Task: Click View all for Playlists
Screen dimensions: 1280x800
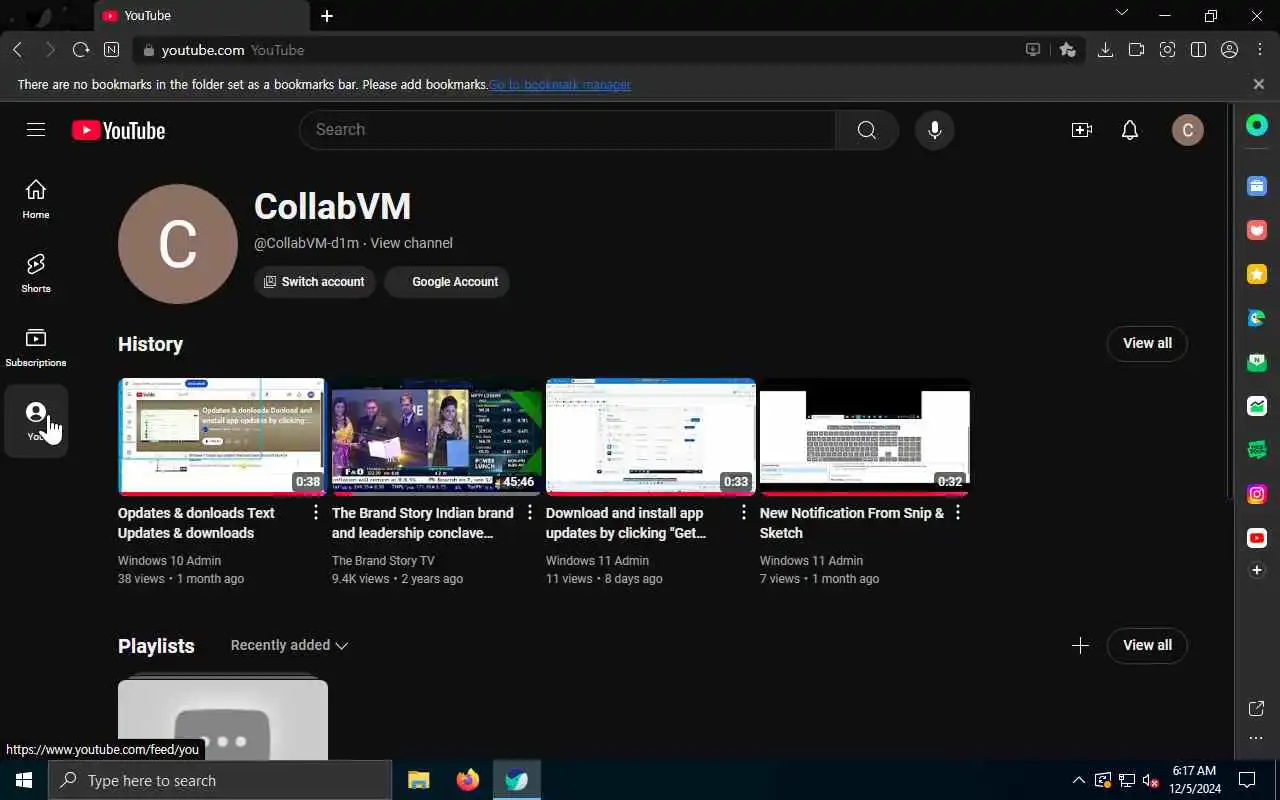Action: 1147,646
